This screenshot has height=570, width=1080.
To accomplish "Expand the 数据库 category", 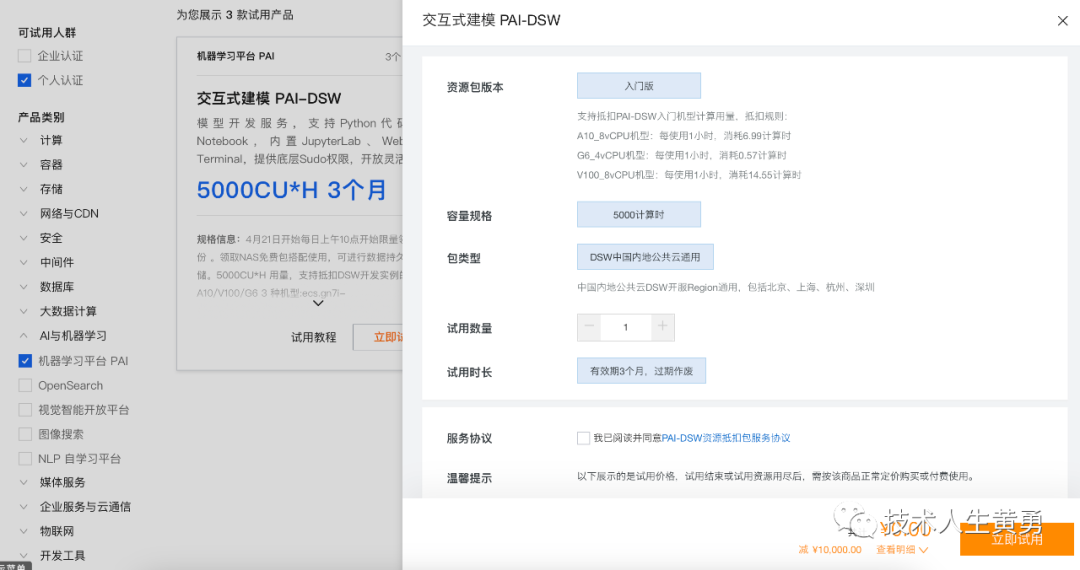I will pyautogui.click(x=23, y=286).
